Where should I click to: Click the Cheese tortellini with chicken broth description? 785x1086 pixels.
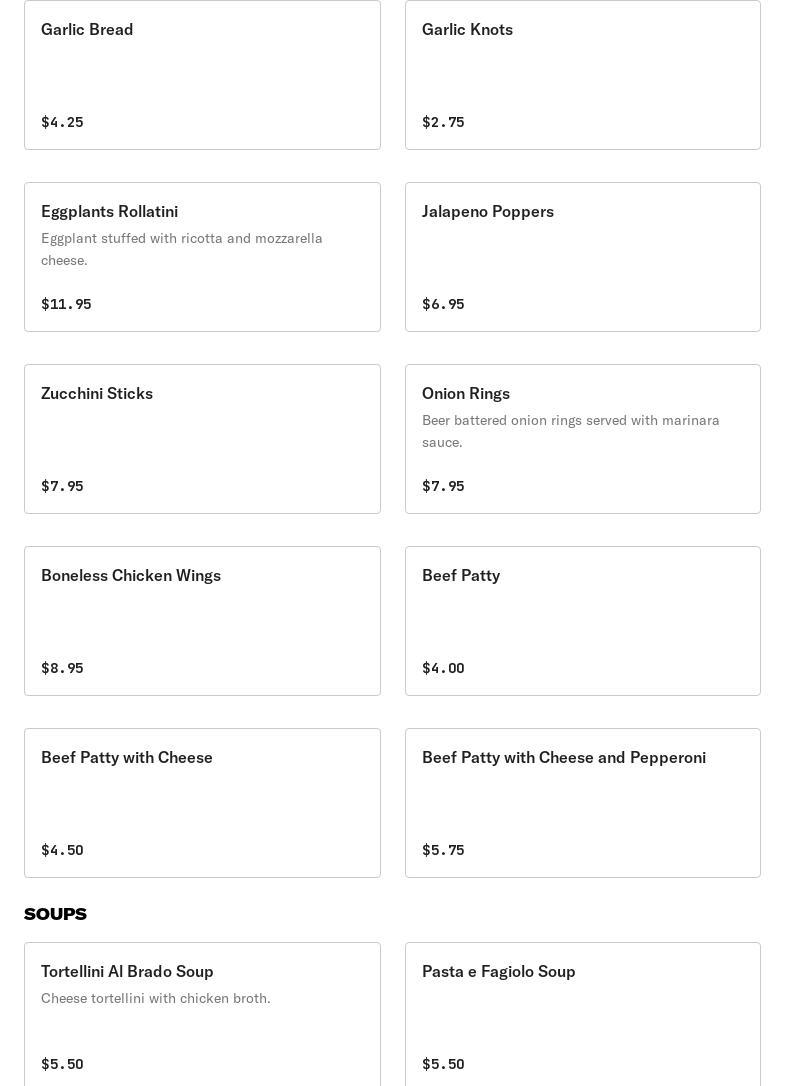point(156,998)
